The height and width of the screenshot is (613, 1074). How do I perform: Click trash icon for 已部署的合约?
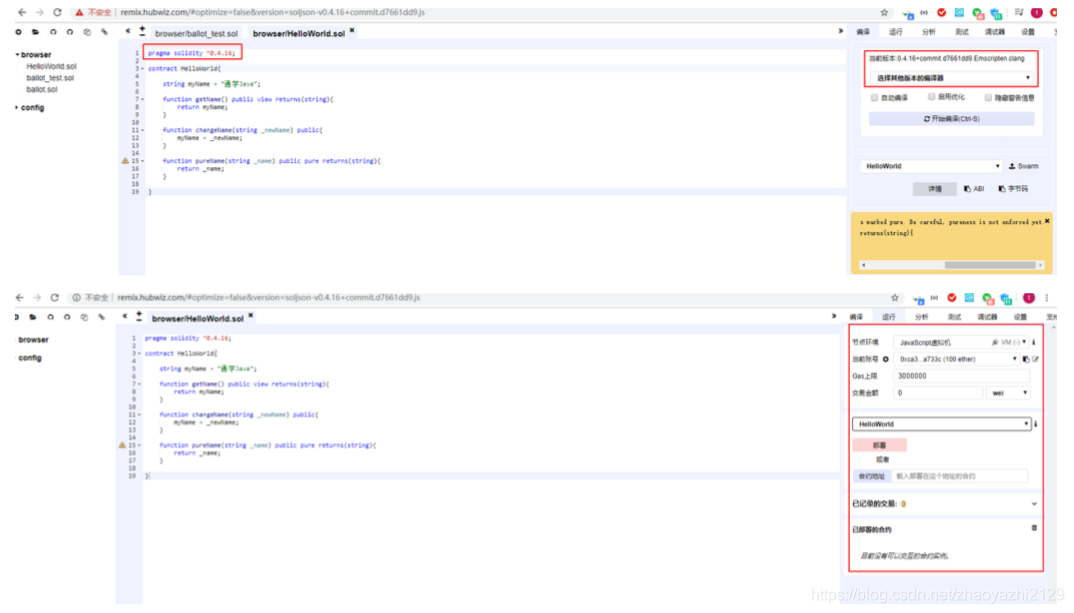tap(1034, 529)
